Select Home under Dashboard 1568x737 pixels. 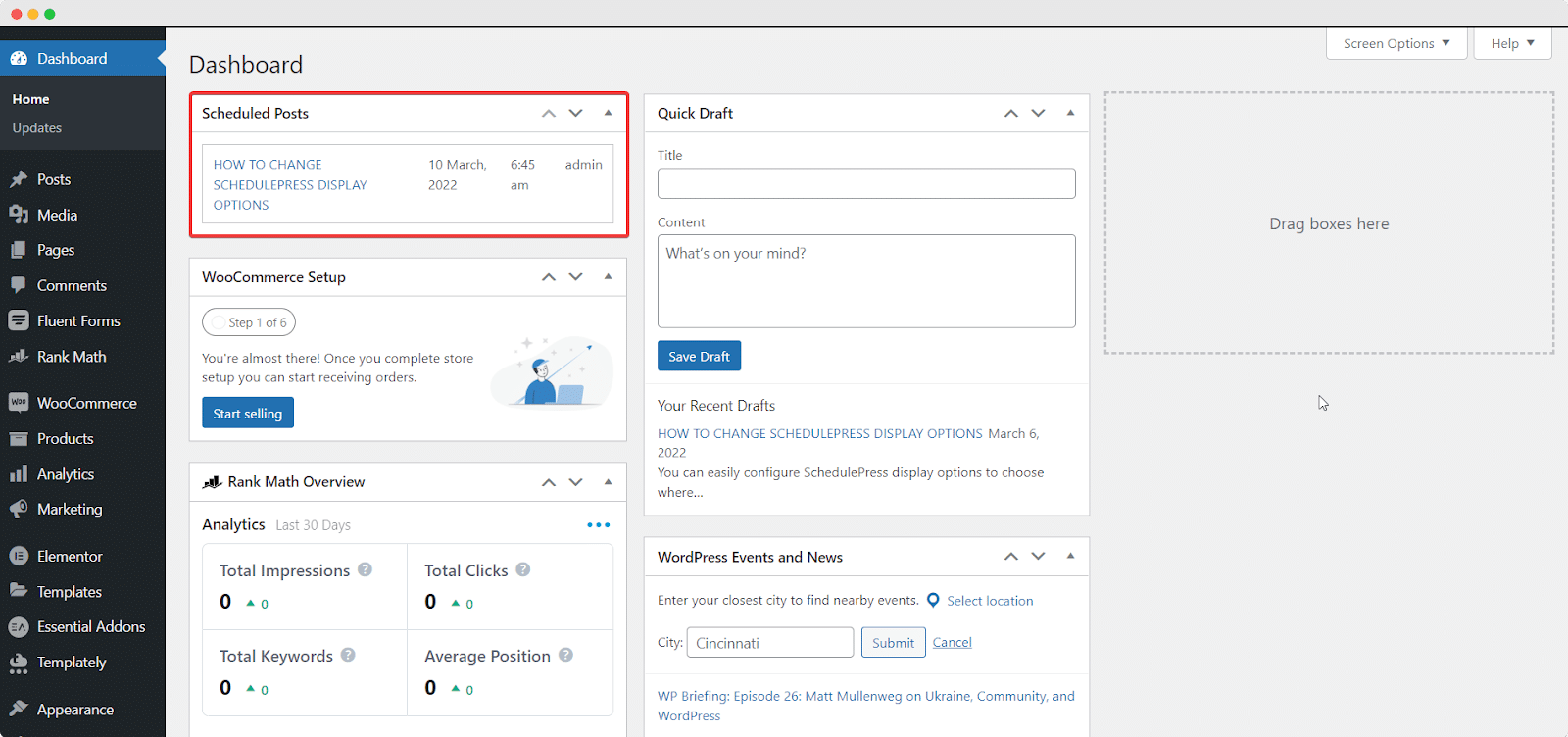(x=31, y=99)
